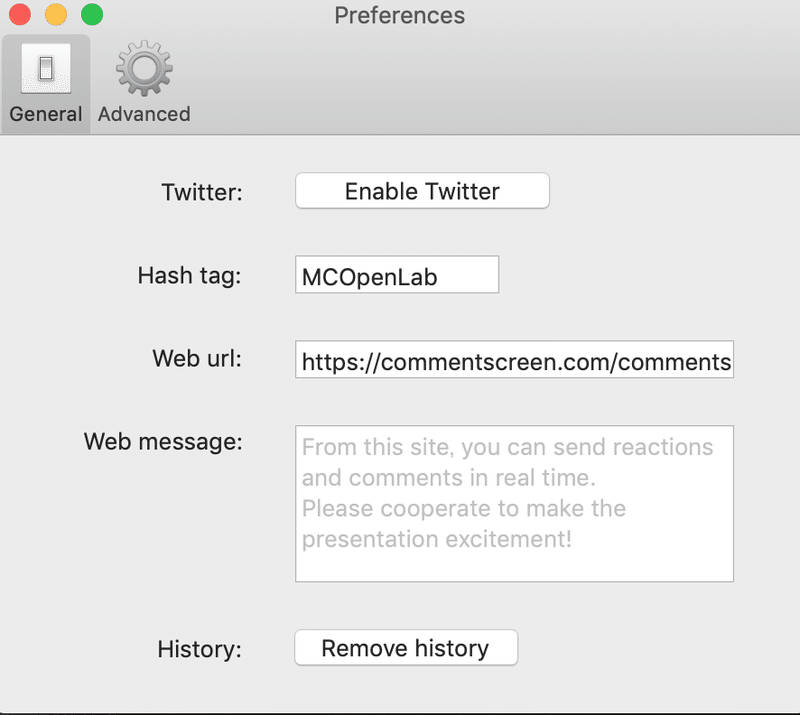Focus the Web url input field
Screen dimensions: 800x715
tap(514, 360)
